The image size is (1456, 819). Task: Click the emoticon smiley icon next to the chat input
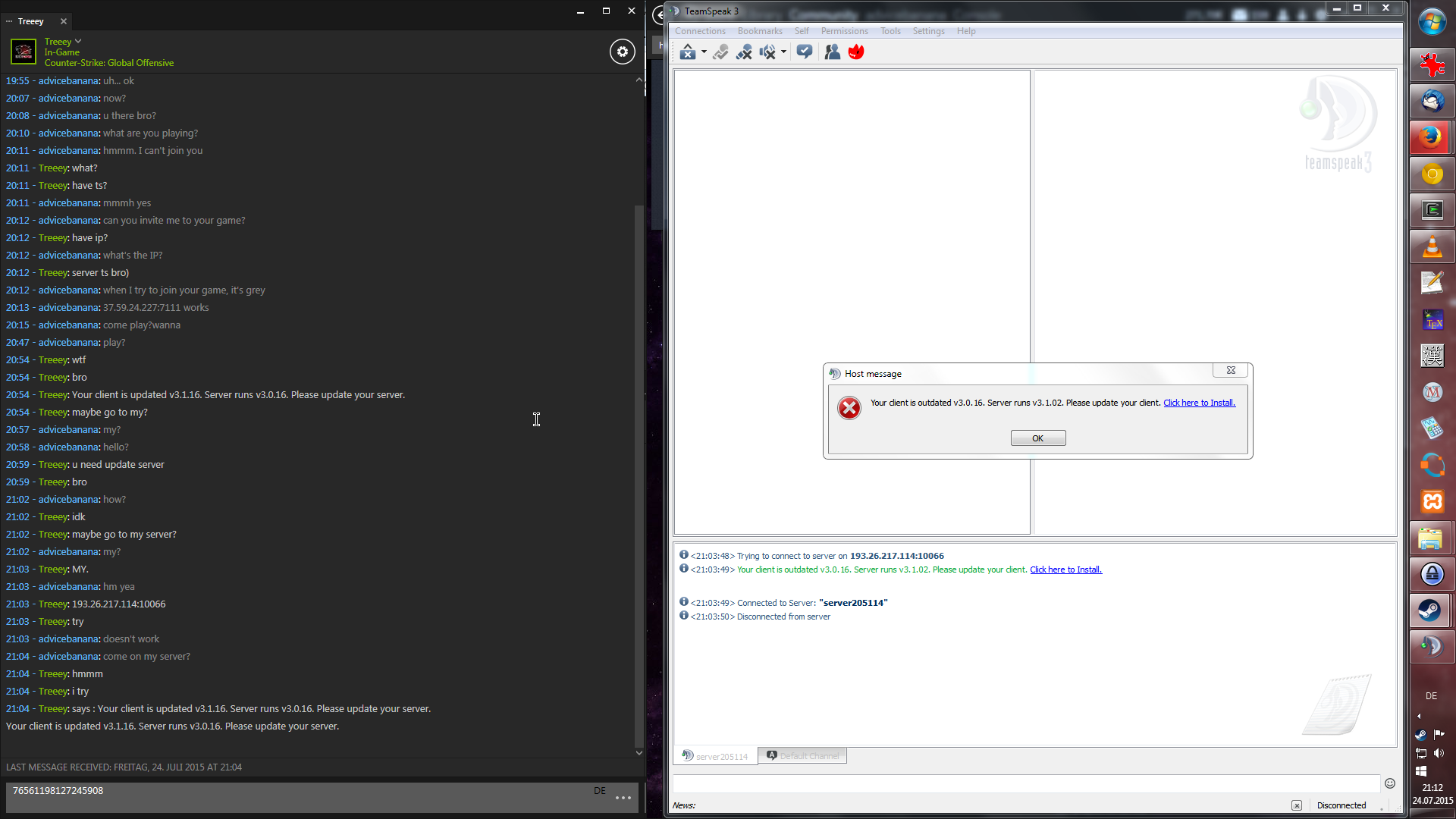[1389, 783]
